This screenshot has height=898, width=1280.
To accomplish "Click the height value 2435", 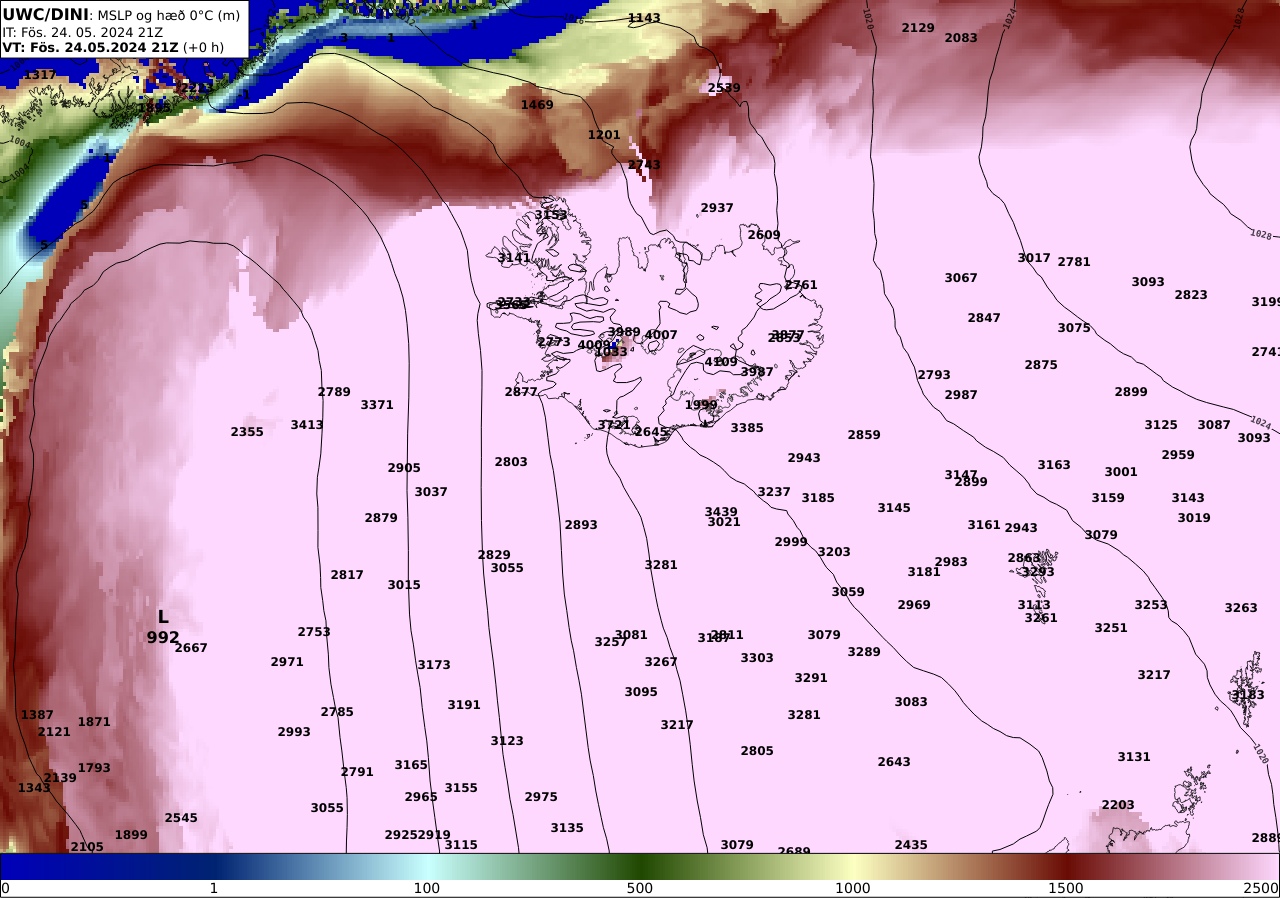I will (911, 845).
